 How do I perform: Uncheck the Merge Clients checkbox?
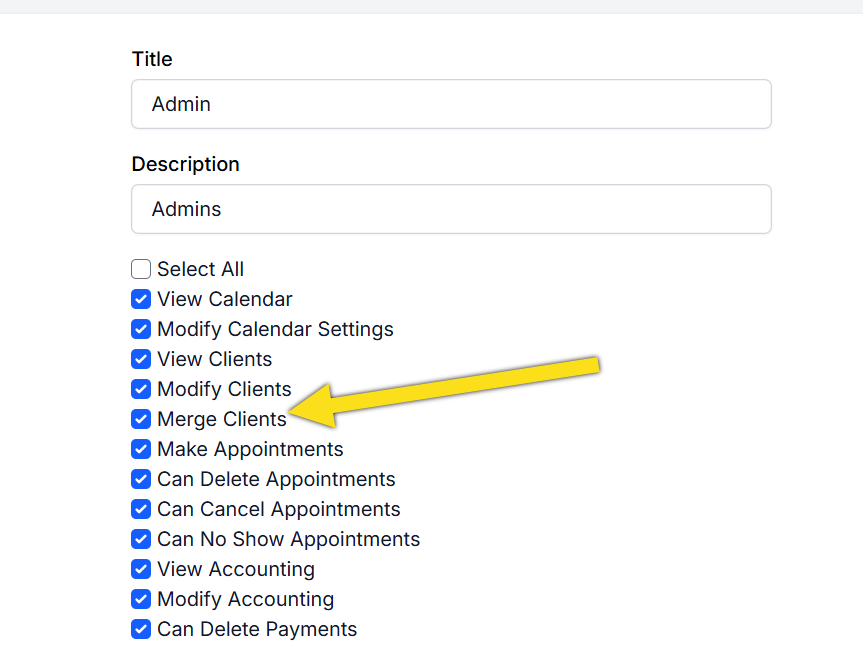pos(141,419)
